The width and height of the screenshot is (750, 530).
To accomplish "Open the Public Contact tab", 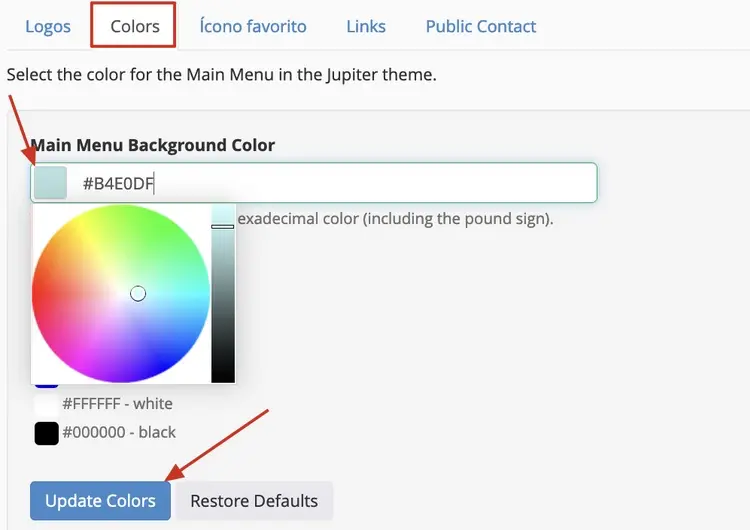I will coord(481,26).
